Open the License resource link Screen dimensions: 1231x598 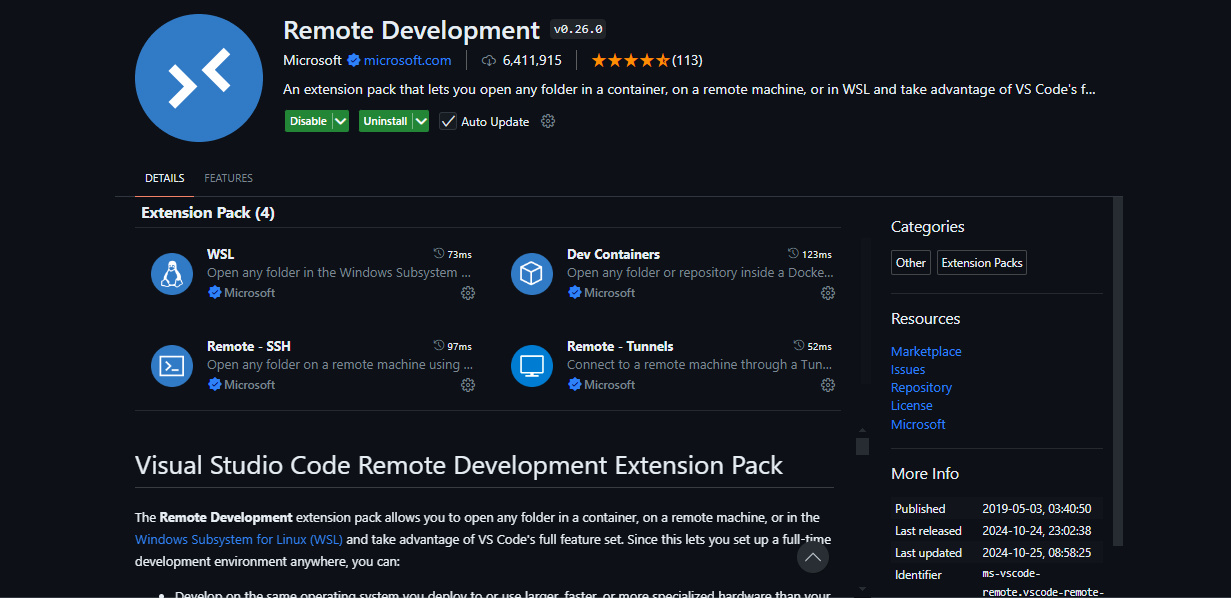(912, 406)
